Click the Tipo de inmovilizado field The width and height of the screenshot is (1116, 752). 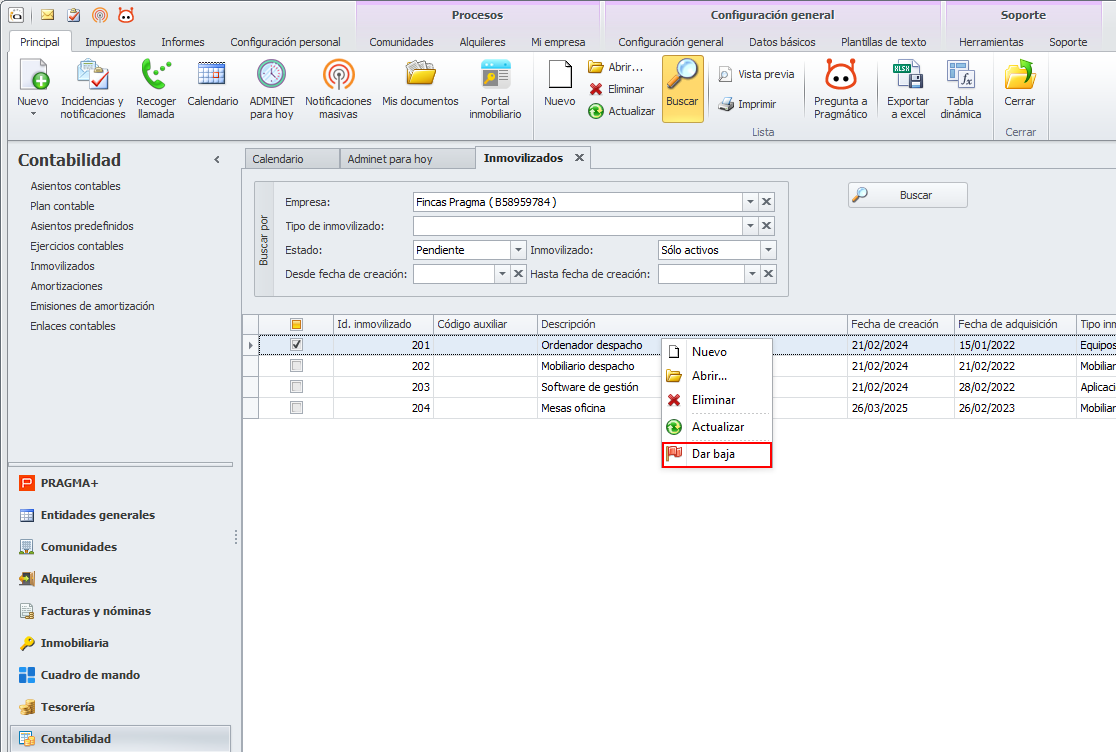click(x=577, y=226)
